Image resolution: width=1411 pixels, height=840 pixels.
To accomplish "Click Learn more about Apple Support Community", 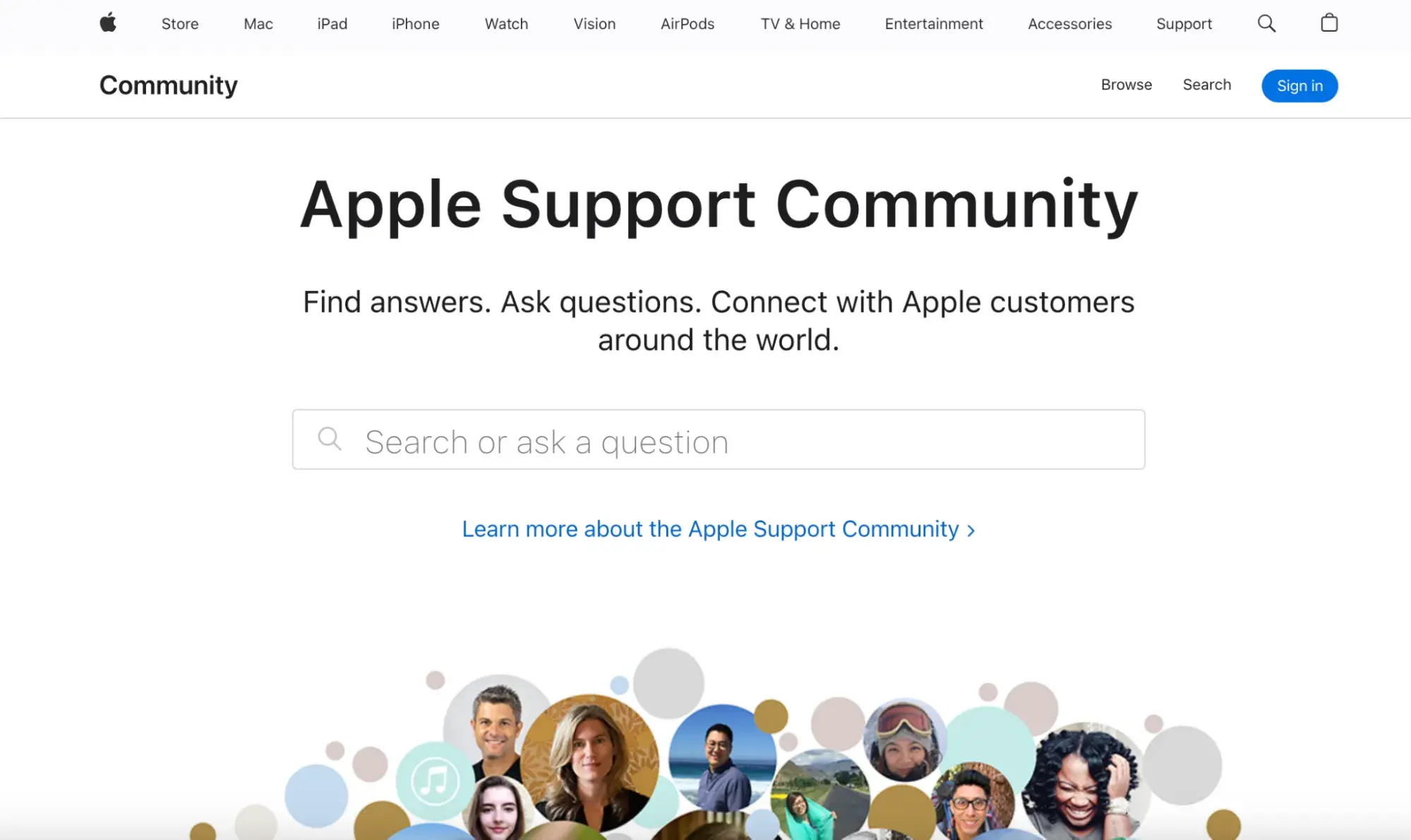I will (x=718, y=528).
